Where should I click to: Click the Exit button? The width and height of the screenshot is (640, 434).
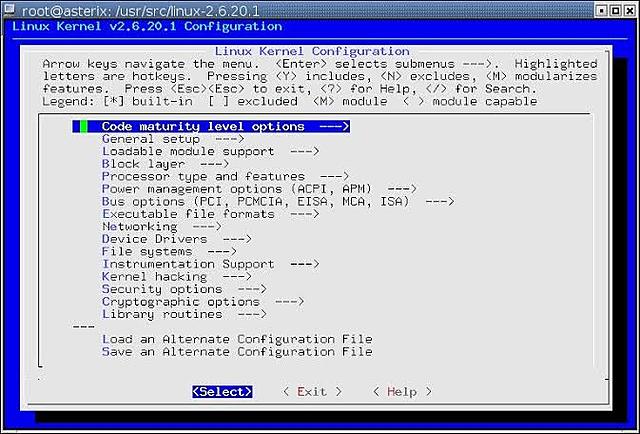coord(312,392)
